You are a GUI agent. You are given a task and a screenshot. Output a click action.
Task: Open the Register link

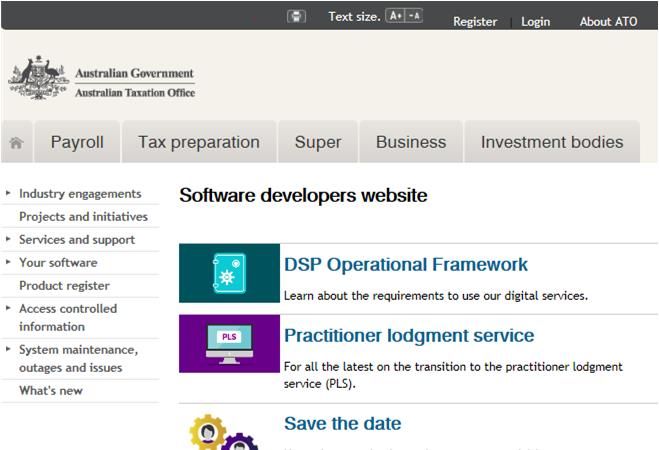[x=475, y=21]
